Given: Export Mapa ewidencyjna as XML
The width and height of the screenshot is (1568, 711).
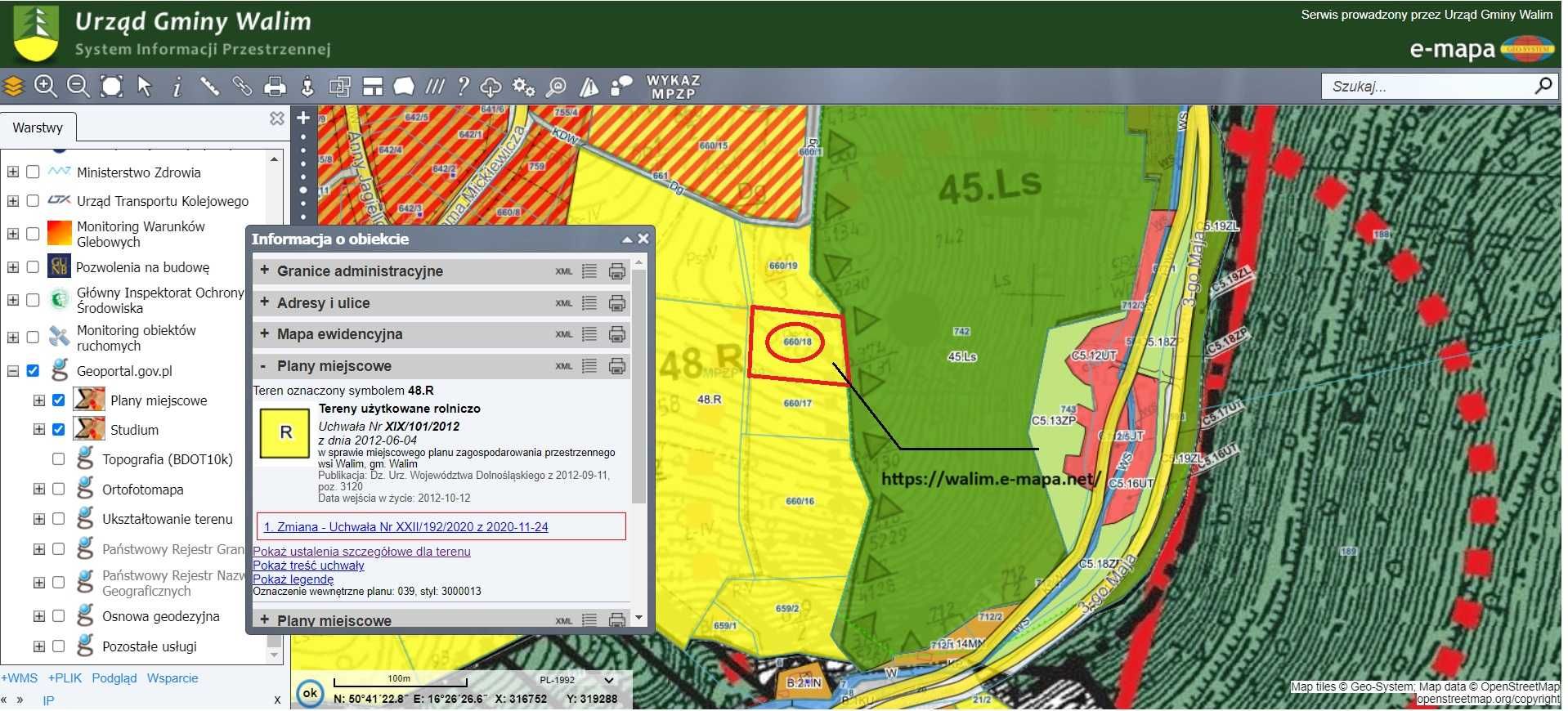Looking at the screenshot, I should coord(564,334).
